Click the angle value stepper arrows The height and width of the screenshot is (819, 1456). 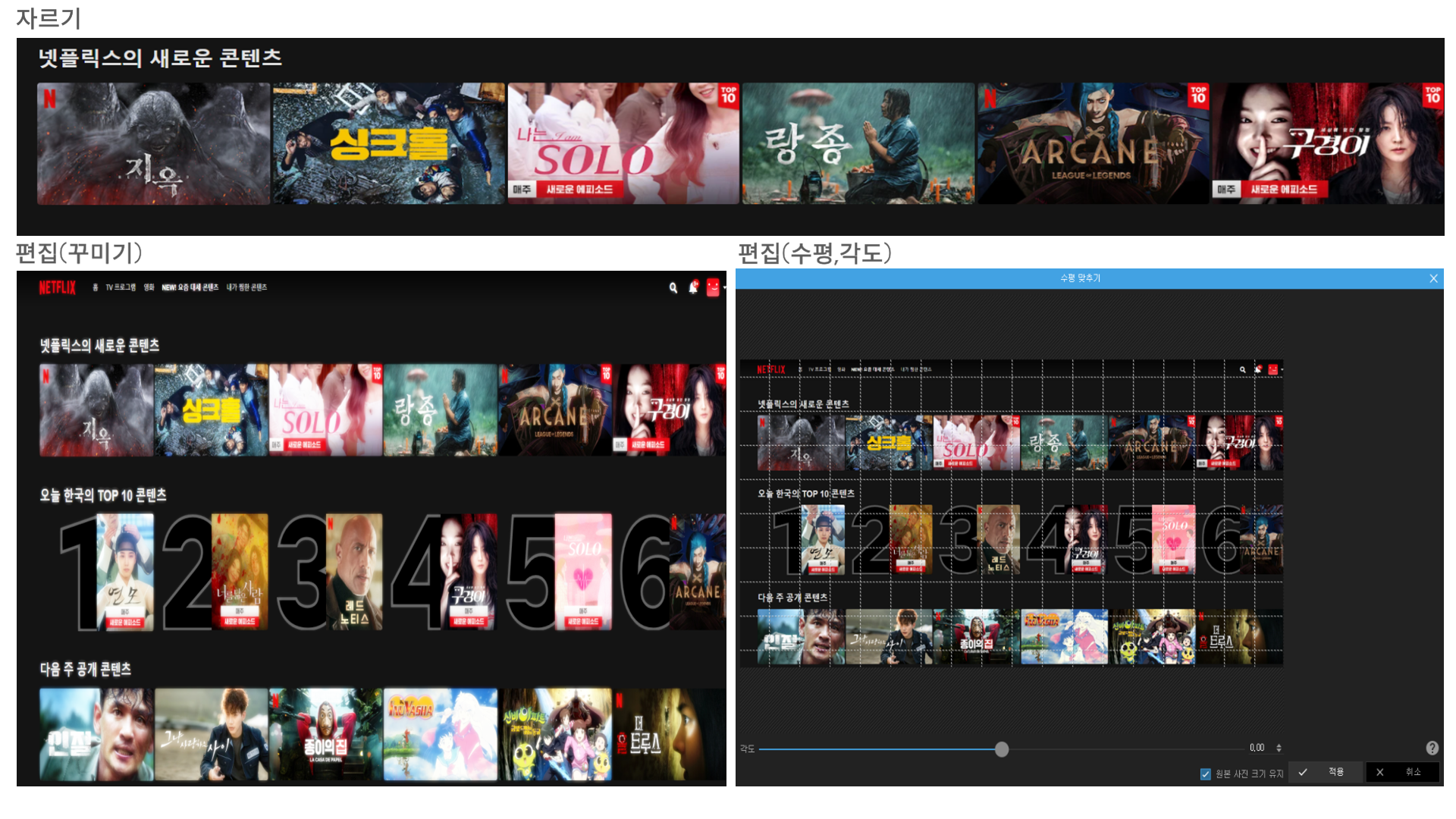[x=1279, y=748]
